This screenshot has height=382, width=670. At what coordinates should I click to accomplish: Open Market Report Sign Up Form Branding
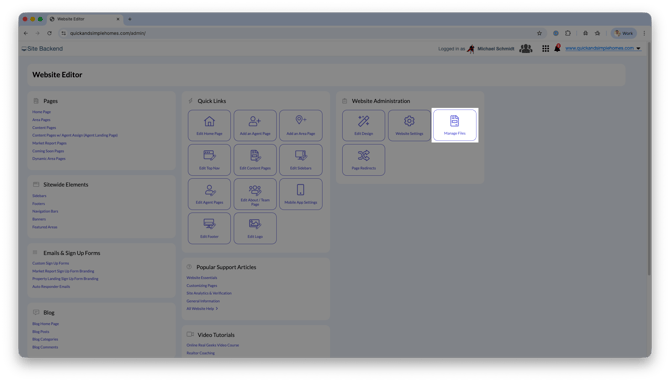pos(63,271)
